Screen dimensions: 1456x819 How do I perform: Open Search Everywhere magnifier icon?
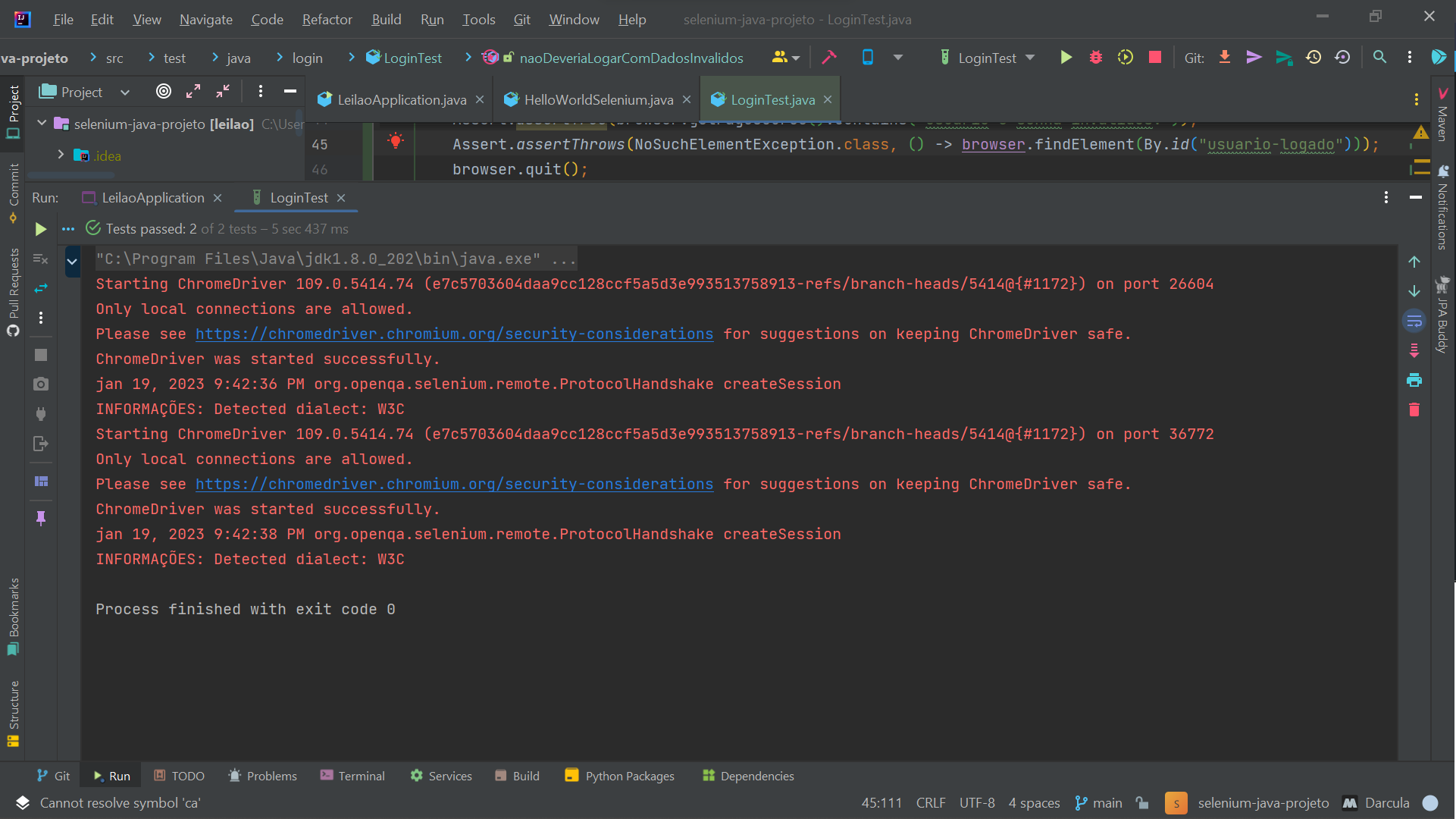(x=1379, y=58)
